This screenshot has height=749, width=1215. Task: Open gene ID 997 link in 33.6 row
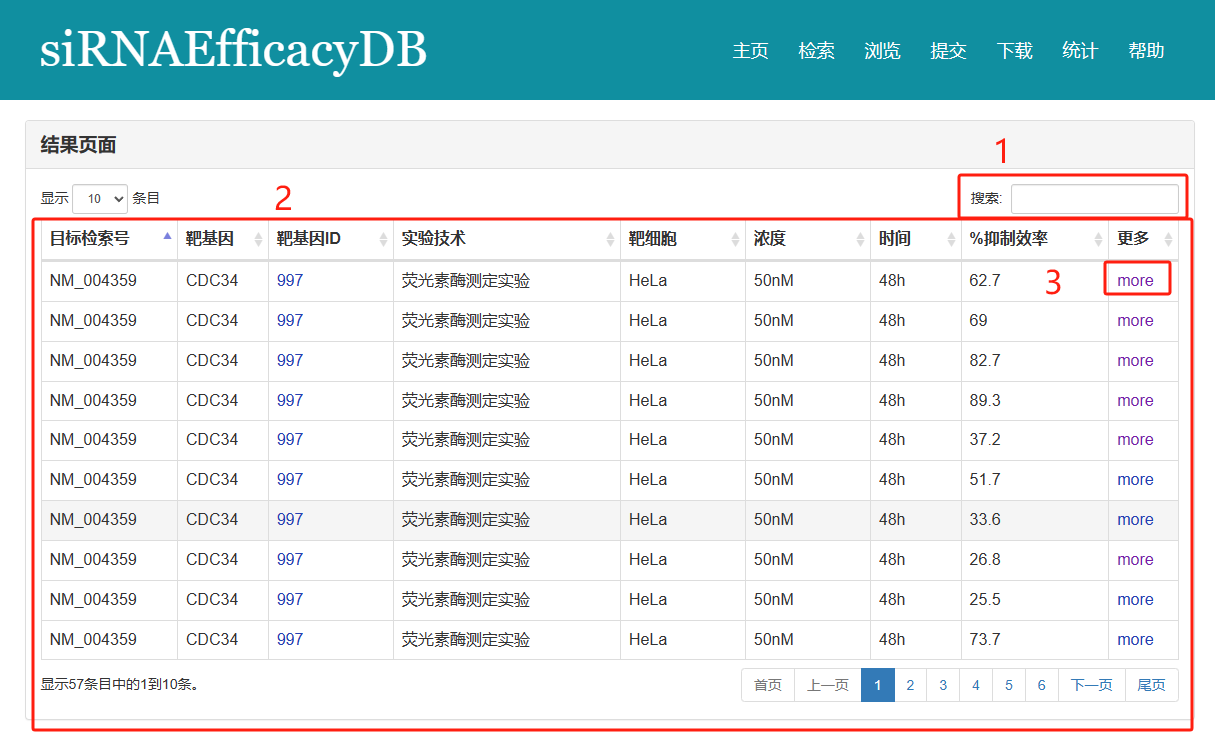290,520
